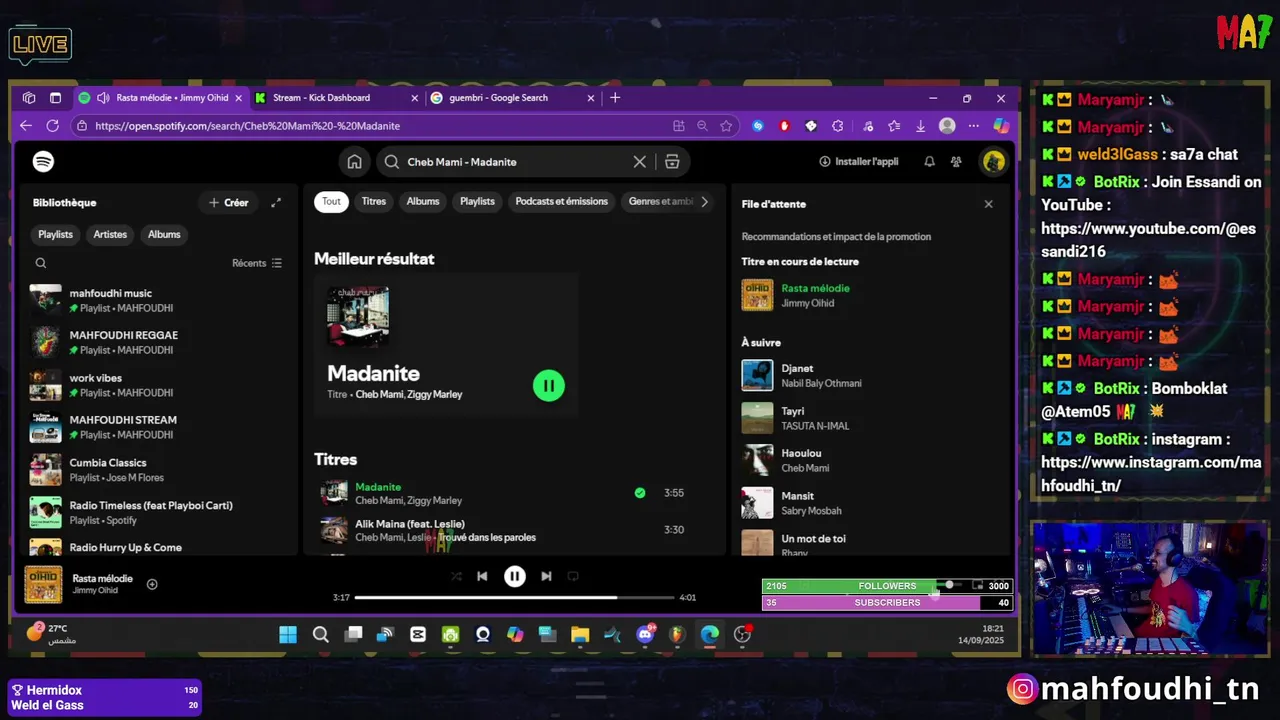This screenshot has width=1280, height=720.
Task: Open the Spotify profile avatar menu
Action: (993, 162)
